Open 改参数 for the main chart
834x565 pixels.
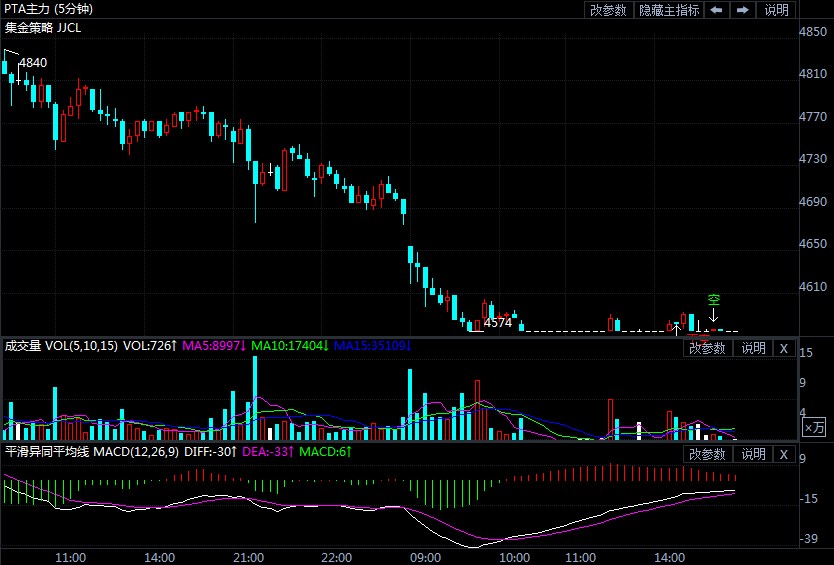click(608, 10)
